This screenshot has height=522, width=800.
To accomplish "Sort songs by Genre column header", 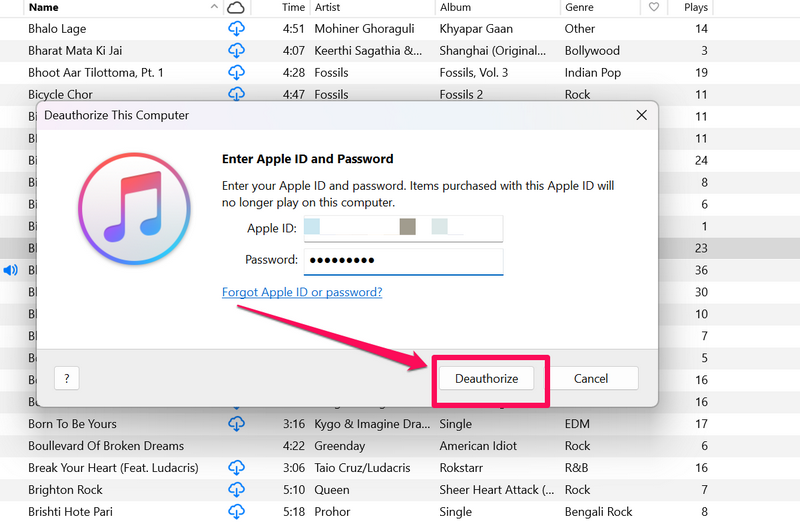I will pos(579,7).
